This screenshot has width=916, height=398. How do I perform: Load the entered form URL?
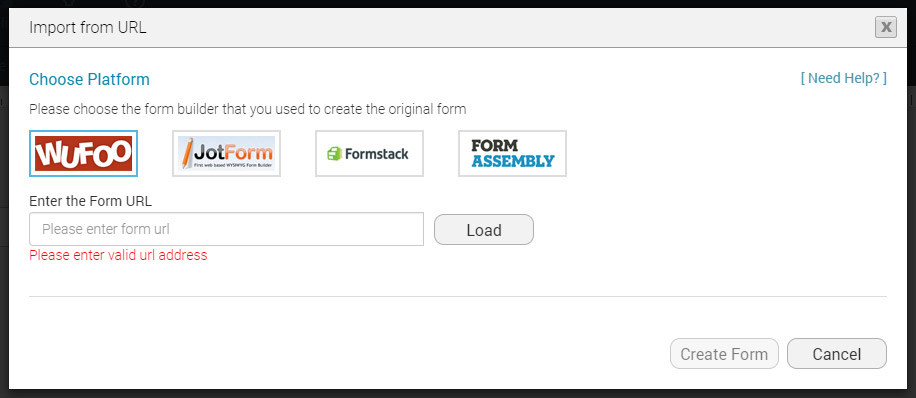pyautogui.click(x=484, y=230)
